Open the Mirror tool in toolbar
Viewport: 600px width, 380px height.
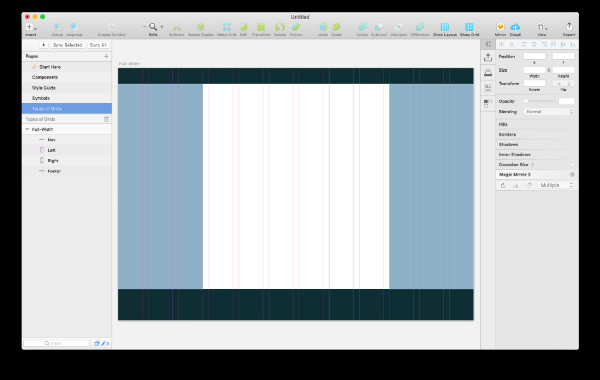coord(500,27)
